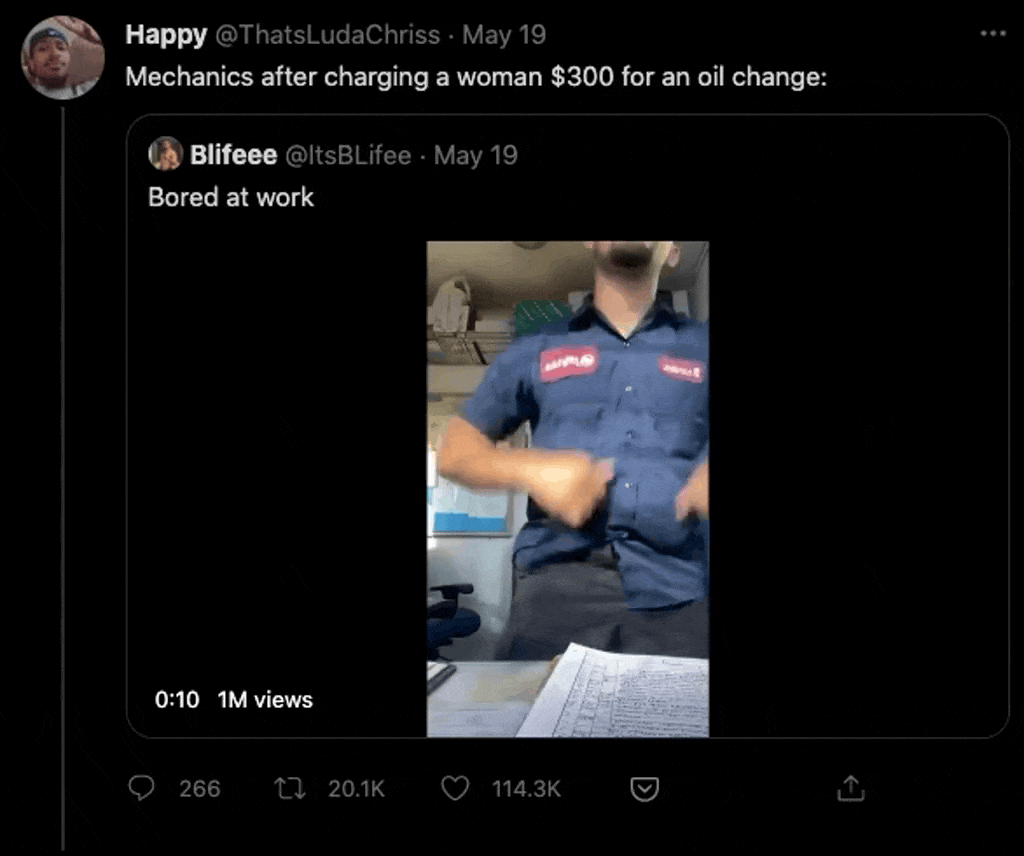Click the @ItsBLifee handle
The width and height of the screenshot is (1024, 856).
[349, 155]
